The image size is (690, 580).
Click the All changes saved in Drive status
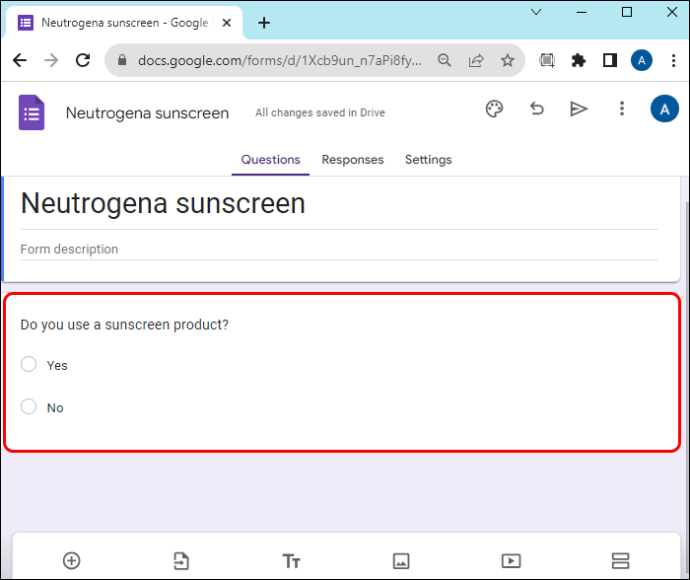(x=320, y=113)
